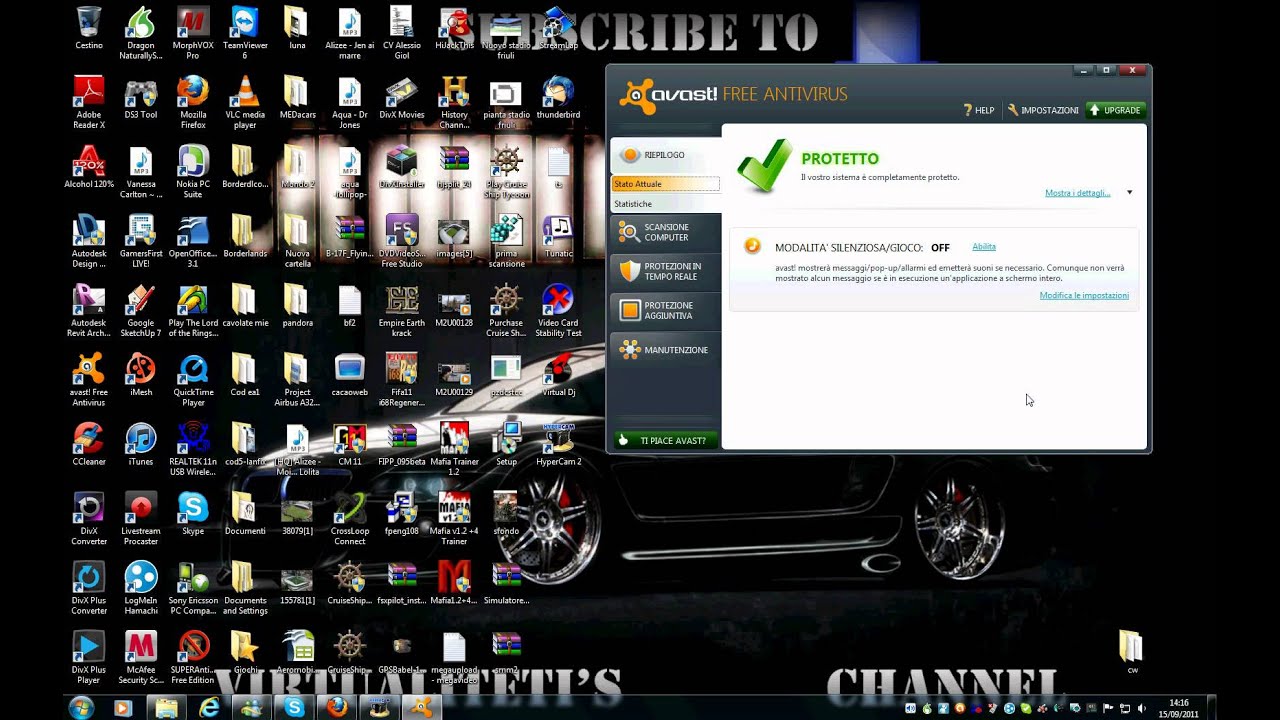Open Livestream Procaster desktop icon
The width and height of the screenshot is (1280, 720).
141,519
